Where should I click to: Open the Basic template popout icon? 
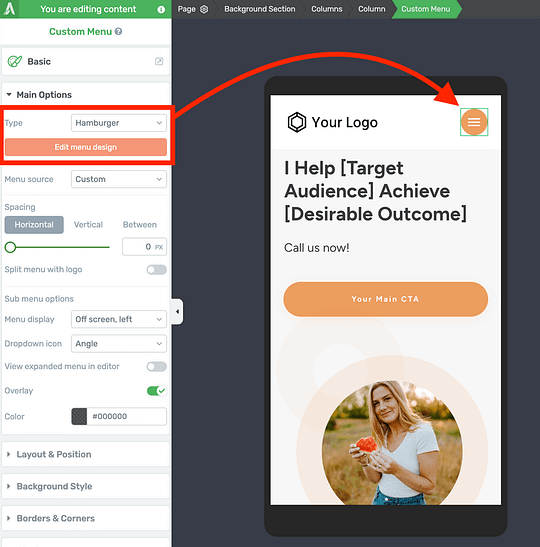click(x=159, y=61)
